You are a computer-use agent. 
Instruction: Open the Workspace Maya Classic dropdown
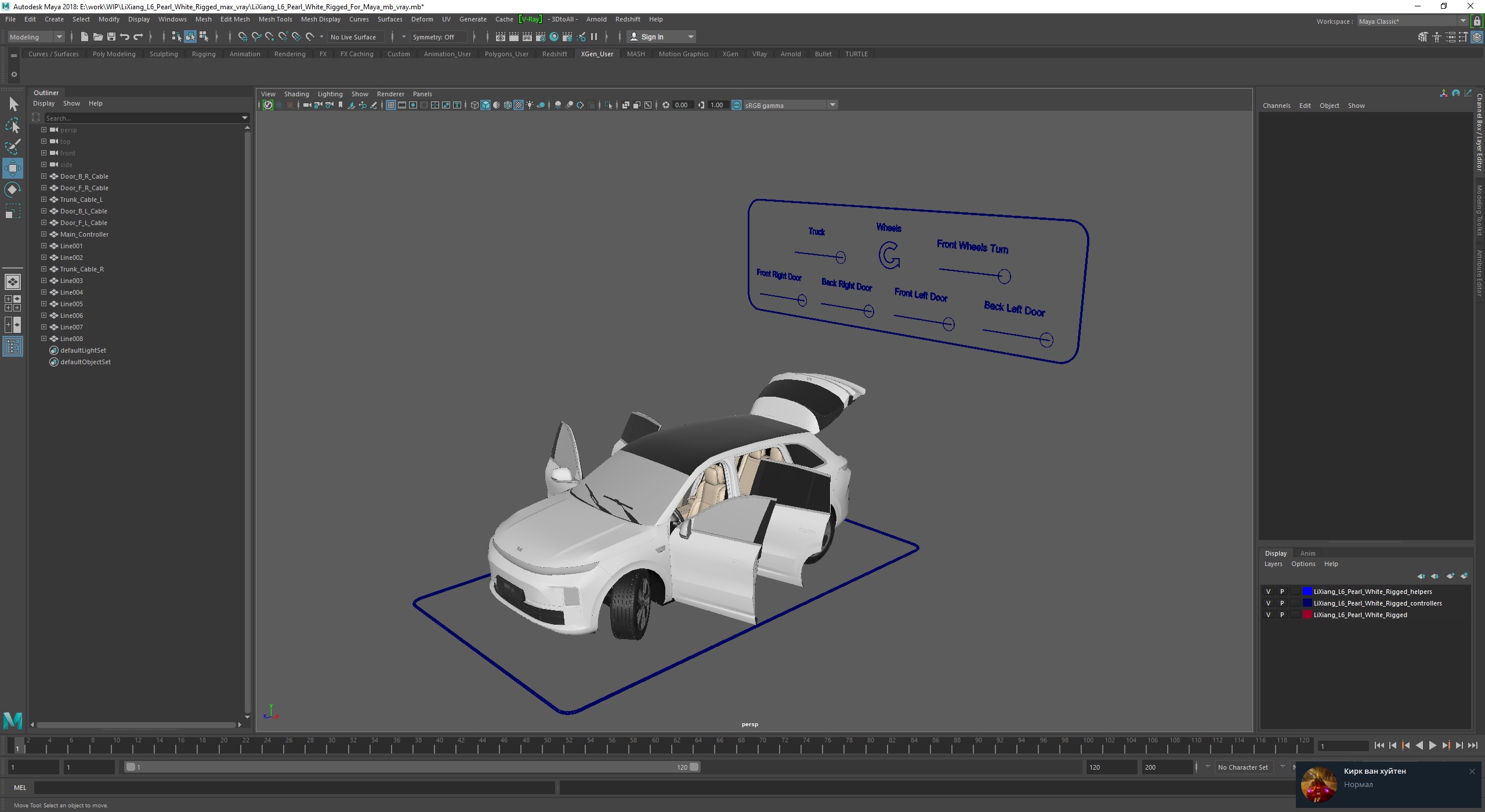[x=1412, y=21]
